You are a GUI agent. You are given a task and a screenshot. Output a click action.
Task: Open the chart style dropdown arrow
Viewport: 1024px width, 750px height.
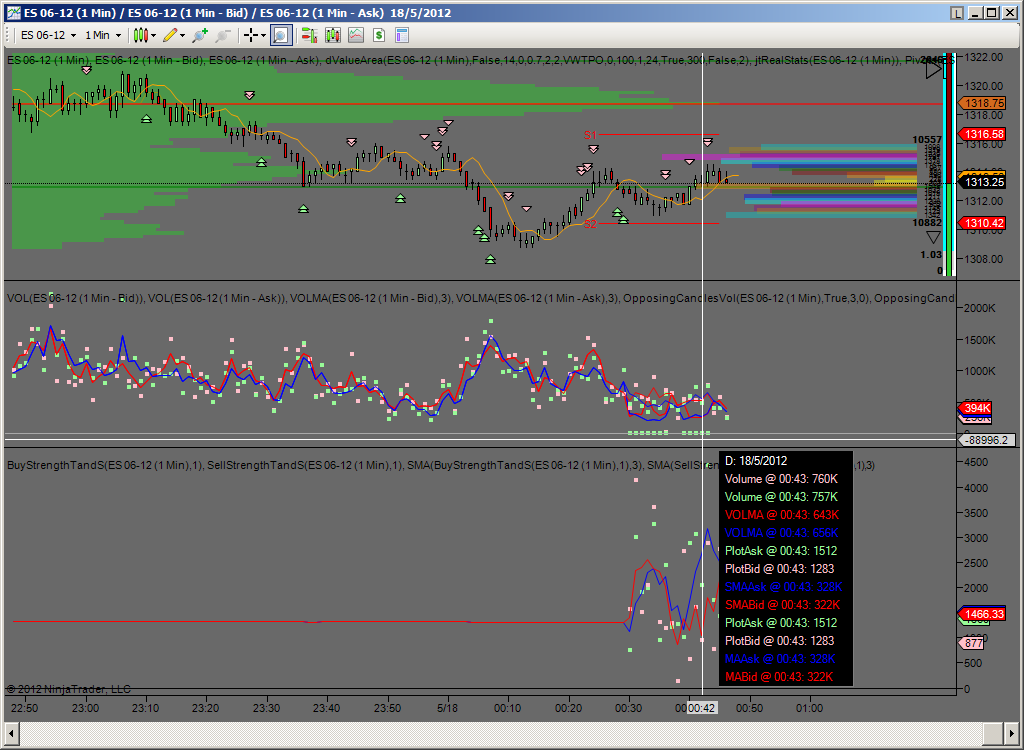[153, 35]
